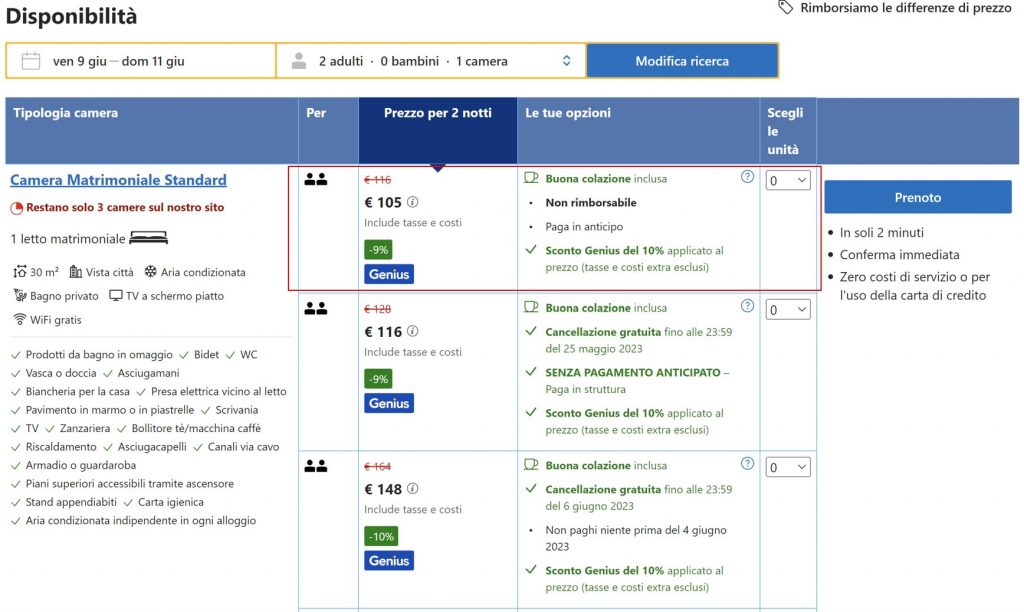Click the help icon in third options row

747,463
